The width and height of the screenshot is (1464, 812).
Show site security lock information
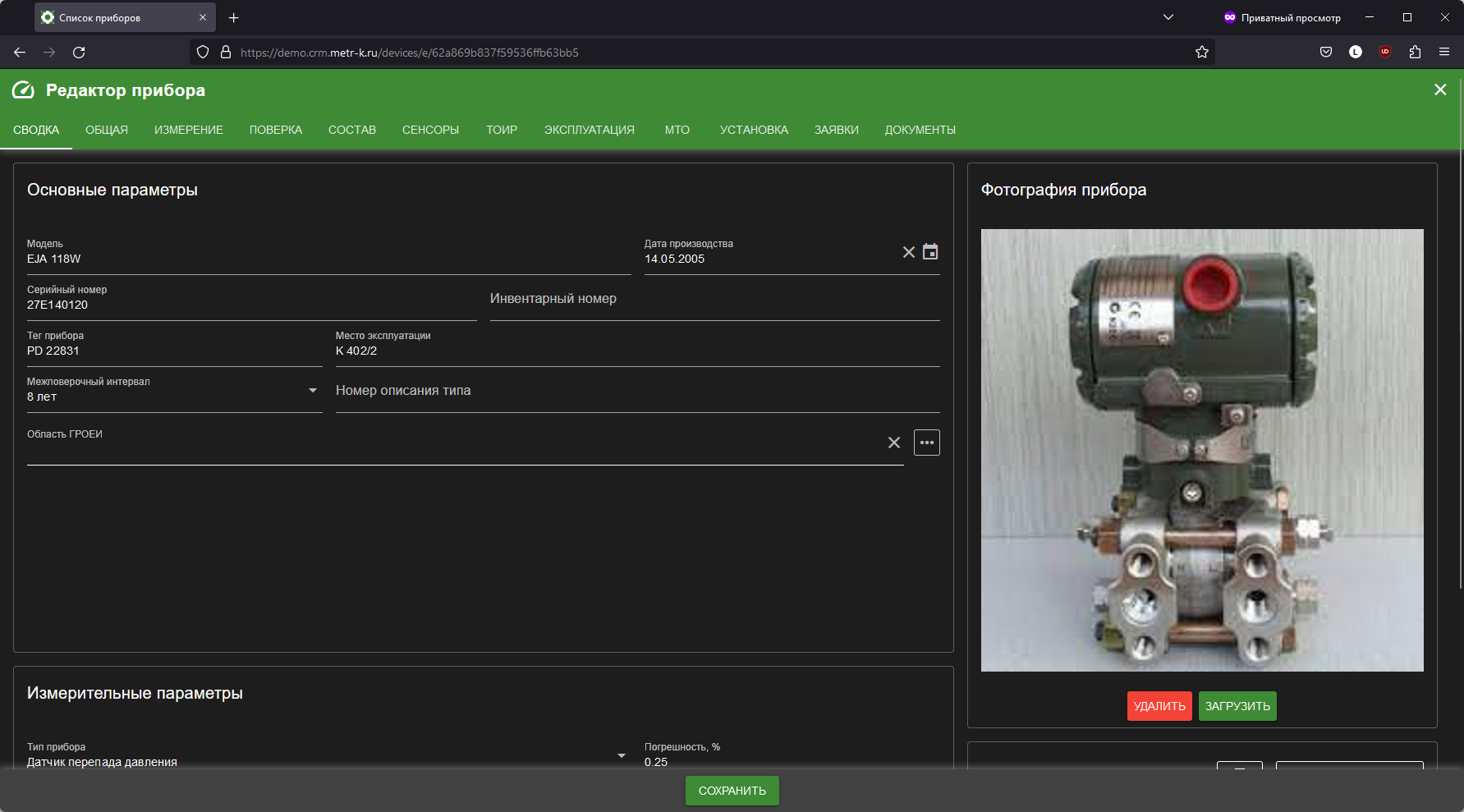click(x=226, y=53)
